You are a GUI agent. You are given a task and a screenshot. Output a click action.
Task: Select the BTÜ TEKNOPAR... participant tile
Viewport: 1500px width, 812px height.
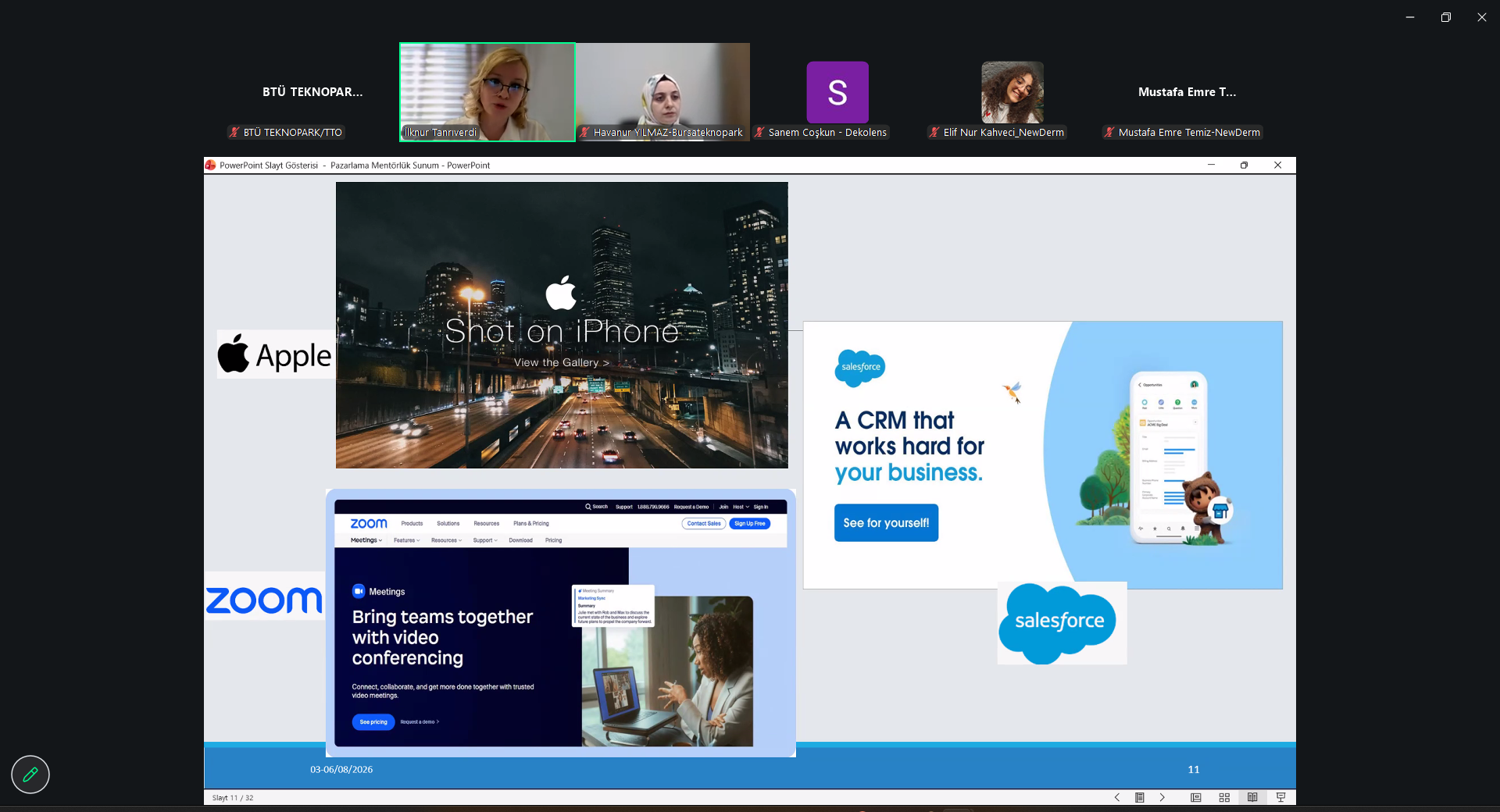tap(312, 92)
